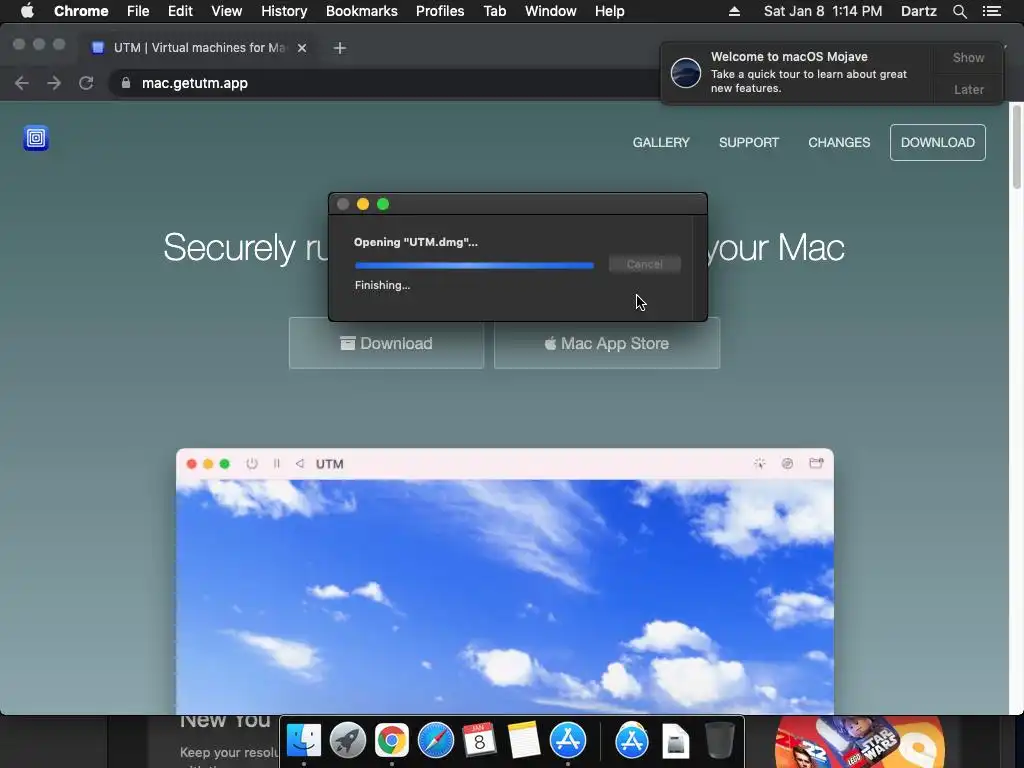Open Notes from the Dock
The width and height of the screenshot is (1024, 768).
524,740
